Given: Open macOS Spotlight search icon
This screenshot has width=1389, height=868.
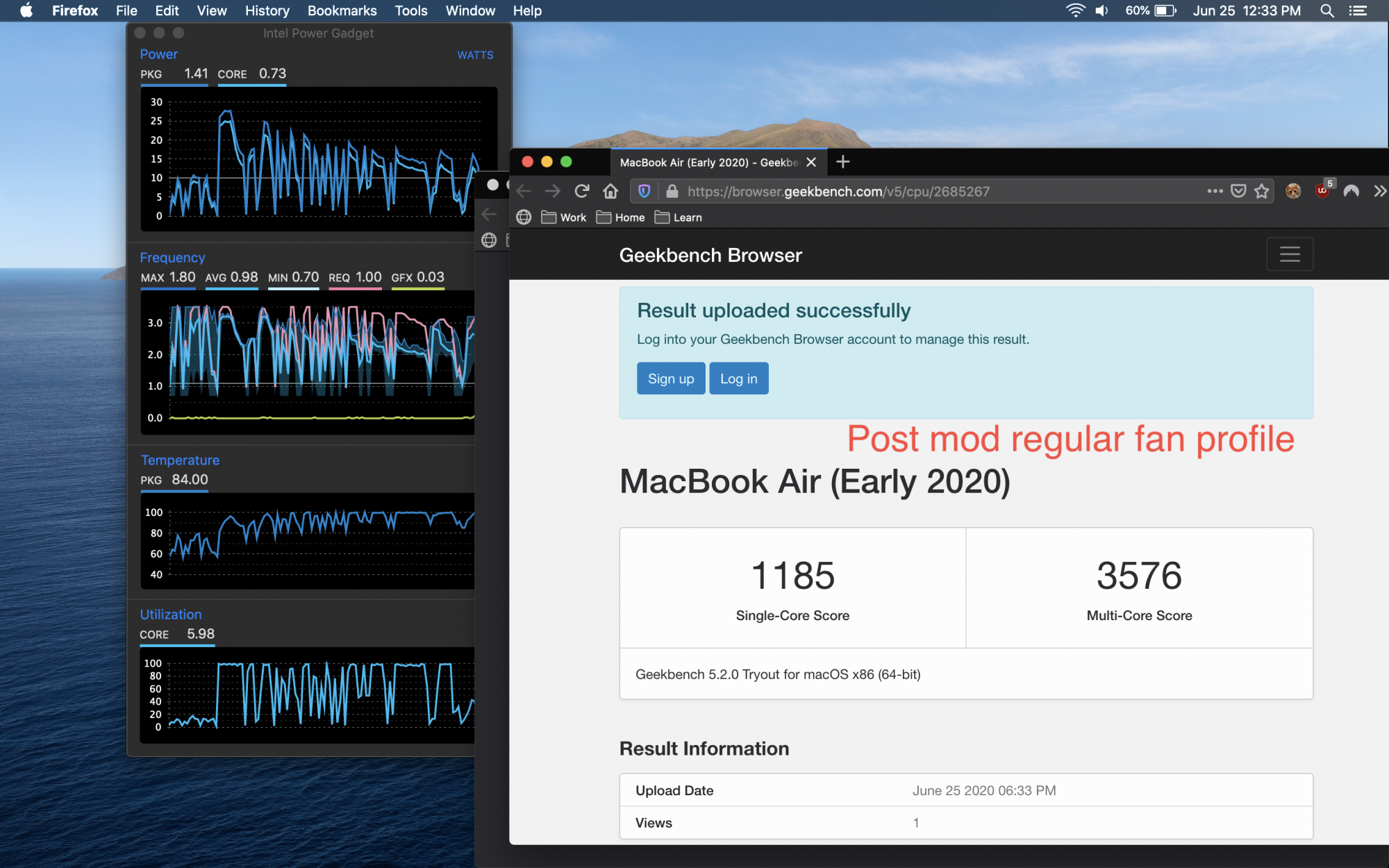Looking at the screenshot, I should (1326, 10).
